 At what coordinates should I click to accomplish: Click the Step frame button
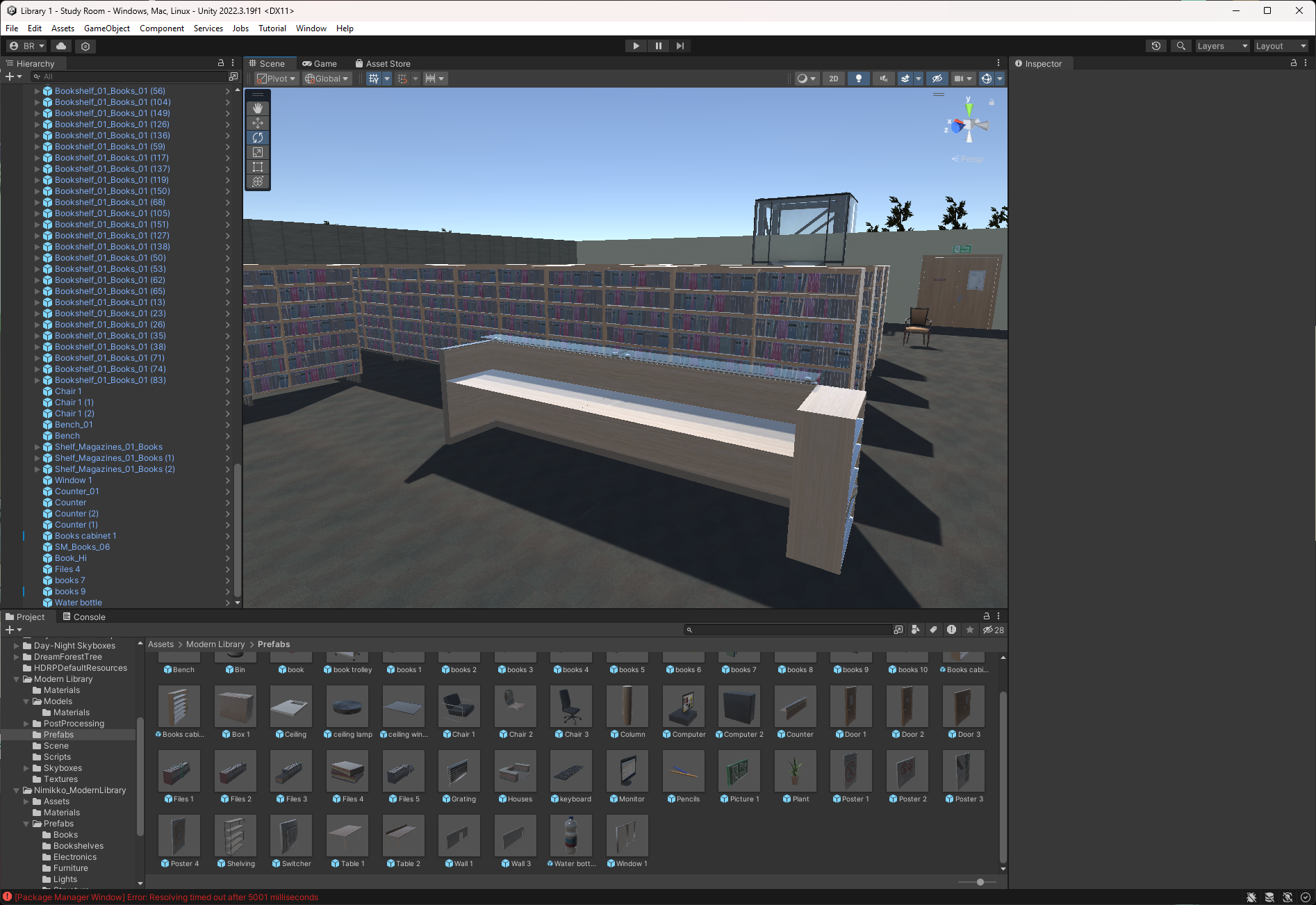pos(680,46)
